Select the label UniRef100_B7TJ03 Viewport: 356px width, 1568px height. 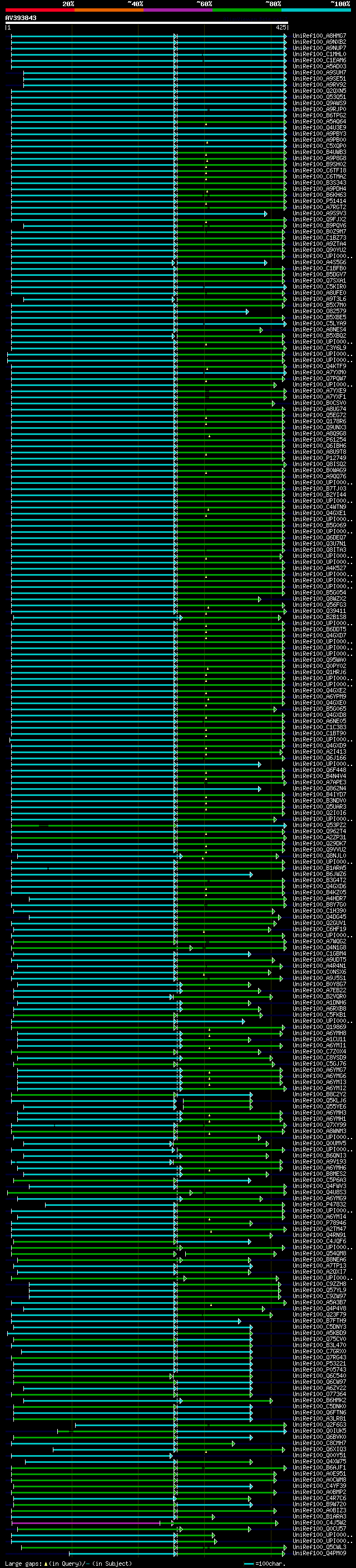click(319, 488)
